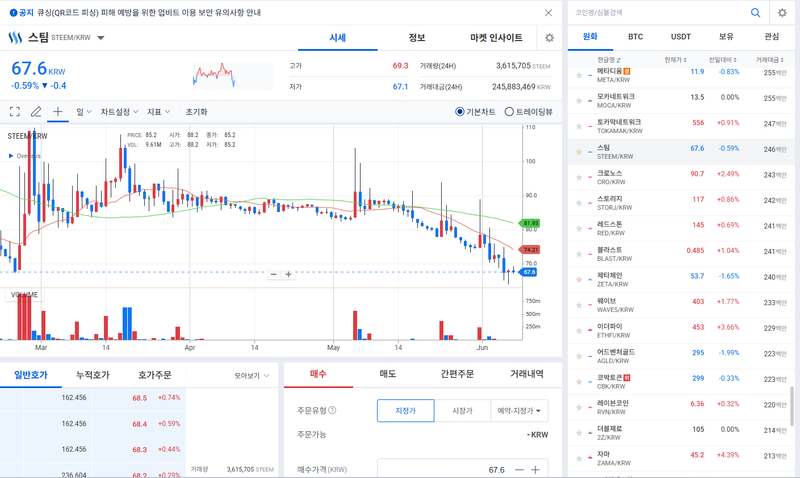Open market list gear settings
Image resolution: width=800 pixels, height=478 pixels.
point(782,13)
